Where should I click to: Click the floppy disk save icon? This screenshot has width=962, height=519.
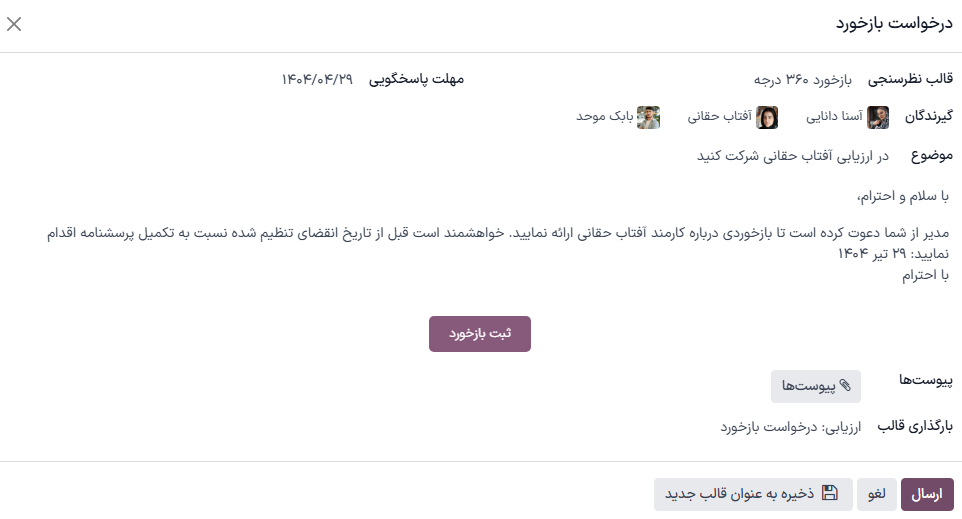[829, 493]
